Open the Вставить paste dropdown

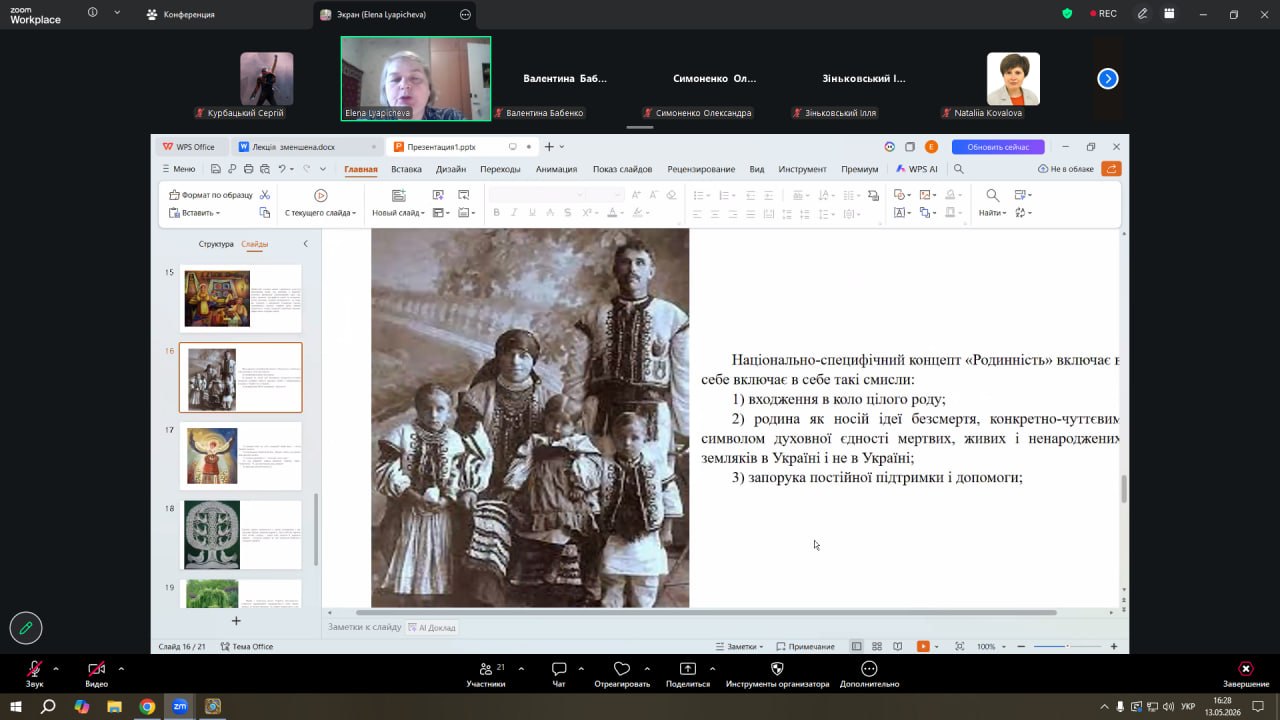[x=195, y=213]
